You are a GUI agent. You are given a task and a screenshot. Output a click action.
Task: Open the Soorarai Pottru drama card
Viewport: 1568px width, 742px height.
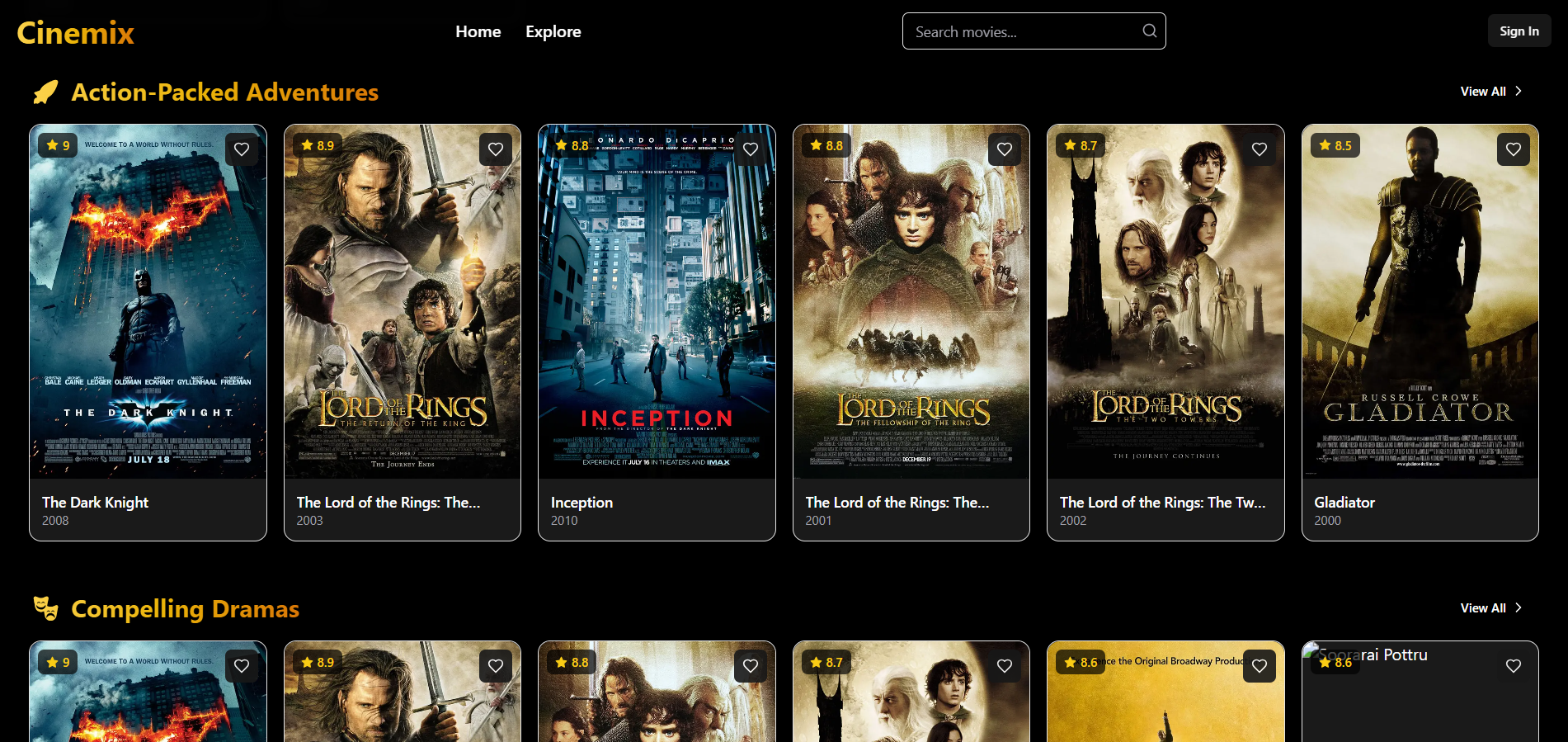[x=1420, y=692]
